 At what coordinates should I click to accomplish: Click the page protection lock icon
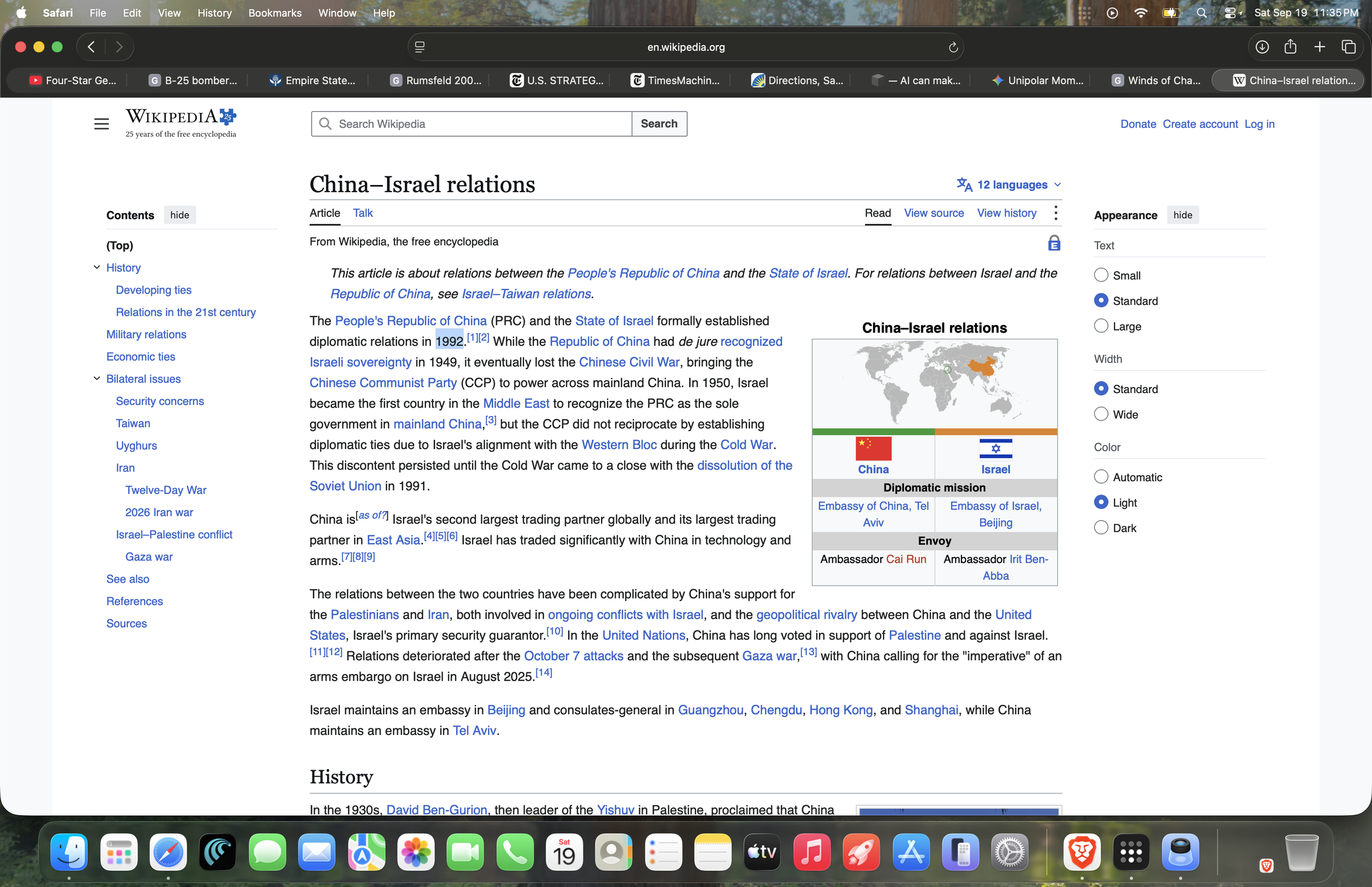(x=1054, y=243)
